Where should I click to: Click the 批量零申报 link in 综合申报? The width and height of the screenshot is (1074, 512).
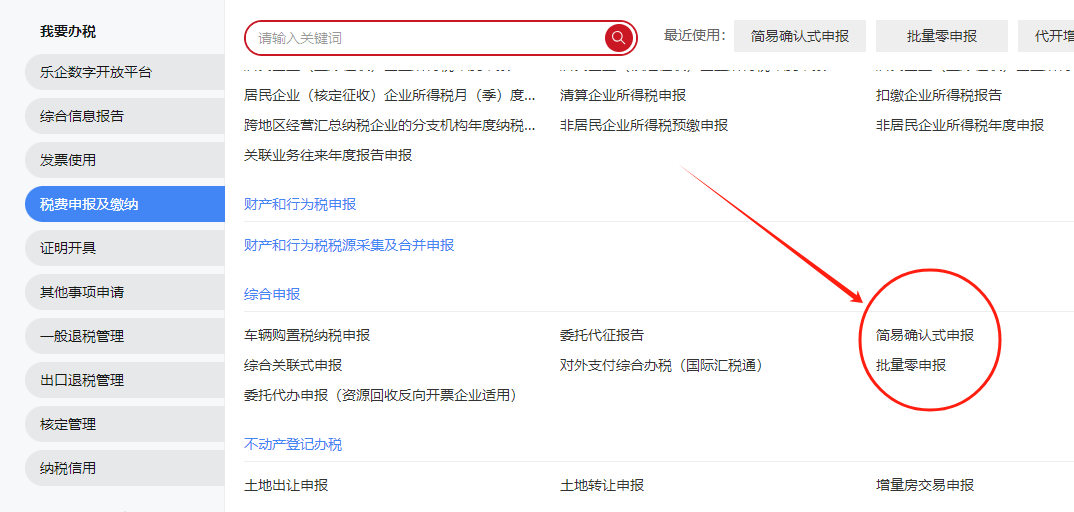click(x=910, y=365)
